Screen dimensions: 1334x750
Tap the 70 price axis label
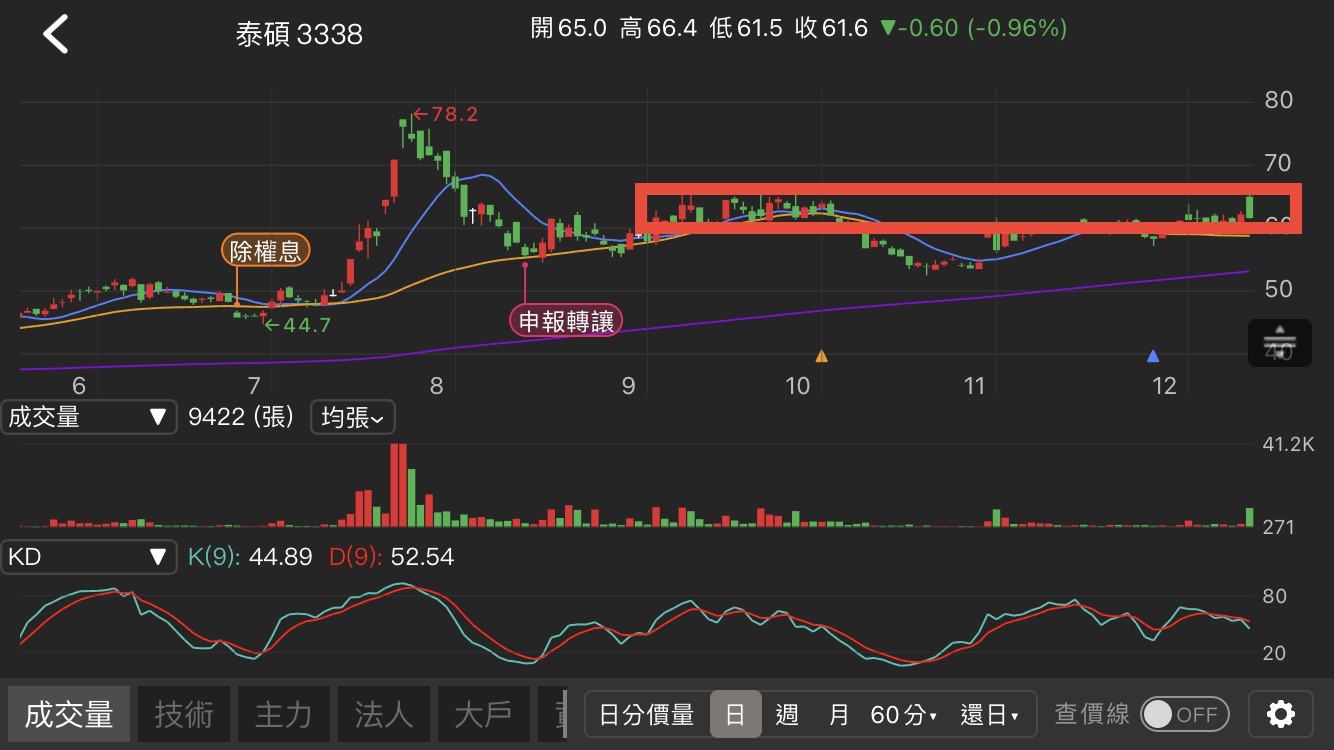pyautogui.click(x=1279, y=163)
